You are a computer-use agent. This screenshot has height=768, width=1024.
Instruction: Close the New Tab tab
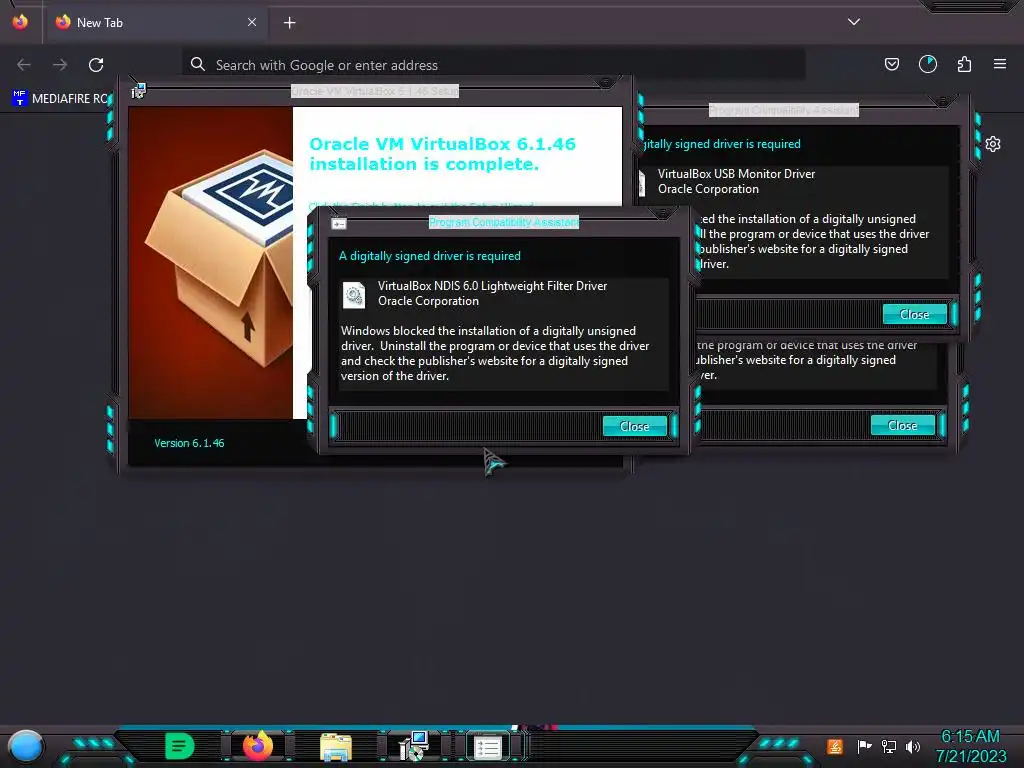252,22
